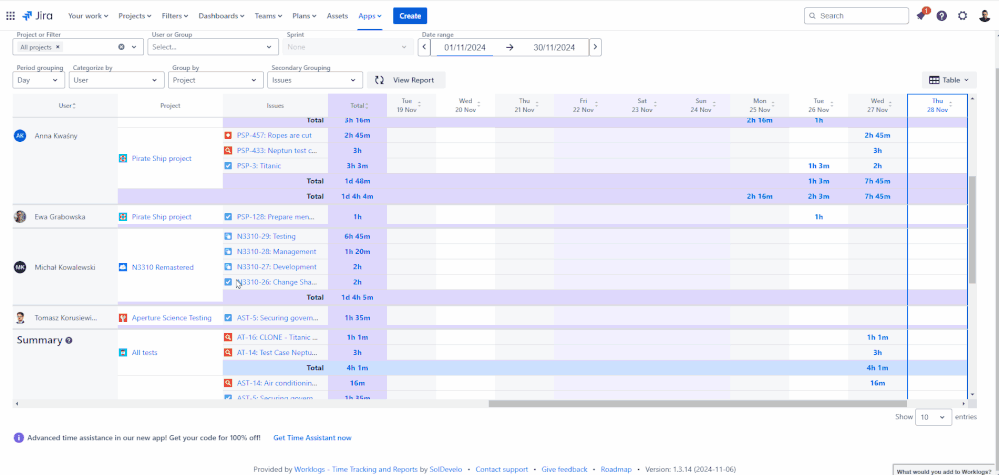Open the Filters menu
This screenshot has width=999, height=475.
click(174, 16)
